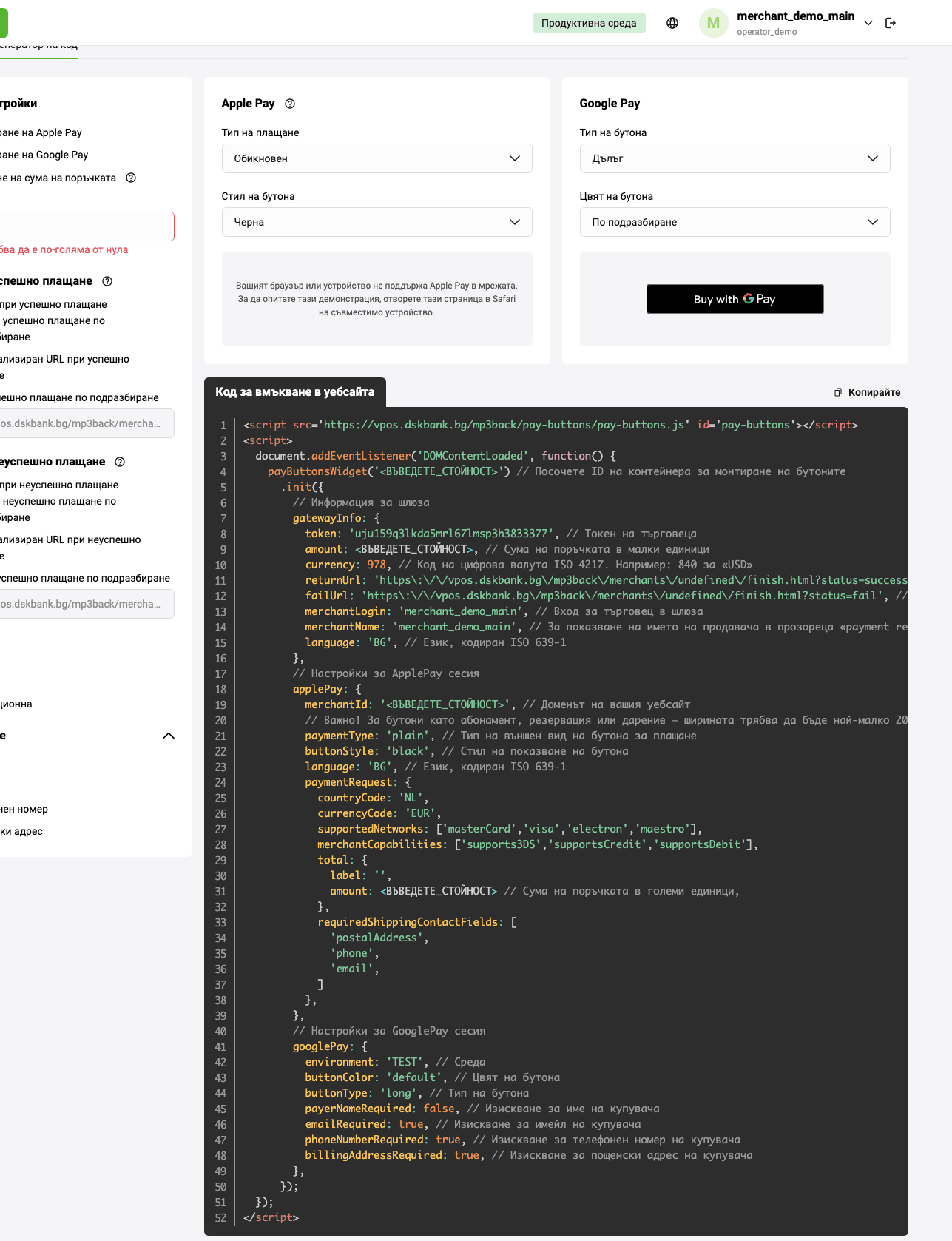952x1241 pixels.
Task: Collapse the expanded section in left settings panel
Action: coord(169,736)
